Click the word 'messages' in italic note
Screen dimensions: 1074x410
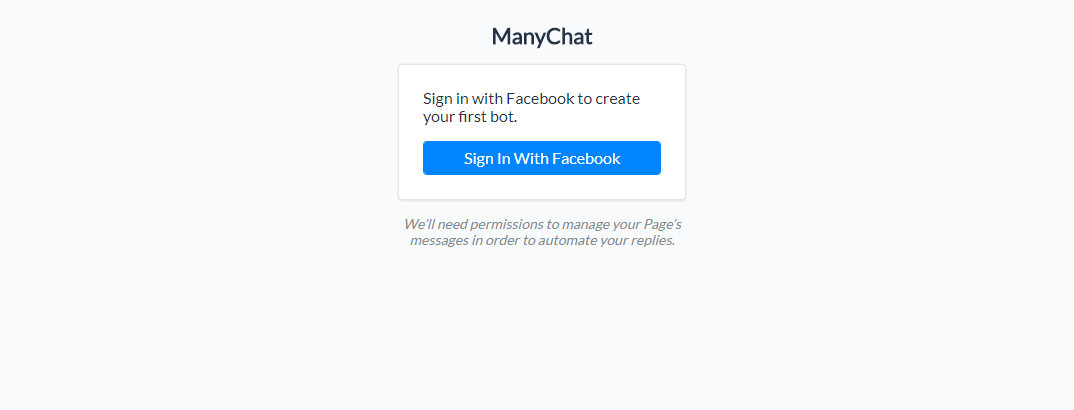pyautogui.click(x=438, y=241)
